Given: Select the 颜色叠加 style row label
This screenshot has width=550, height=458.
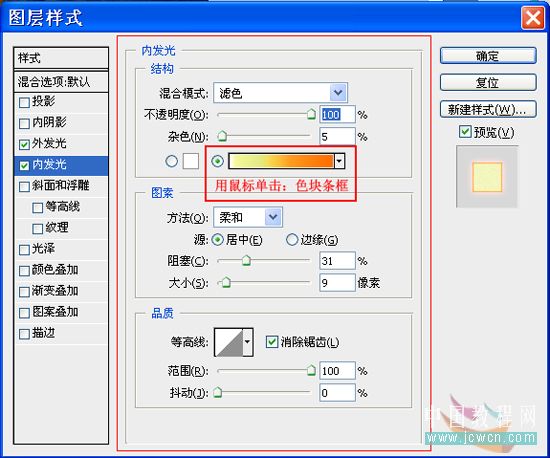Looking at the screenshot, I should pos(55,270).
